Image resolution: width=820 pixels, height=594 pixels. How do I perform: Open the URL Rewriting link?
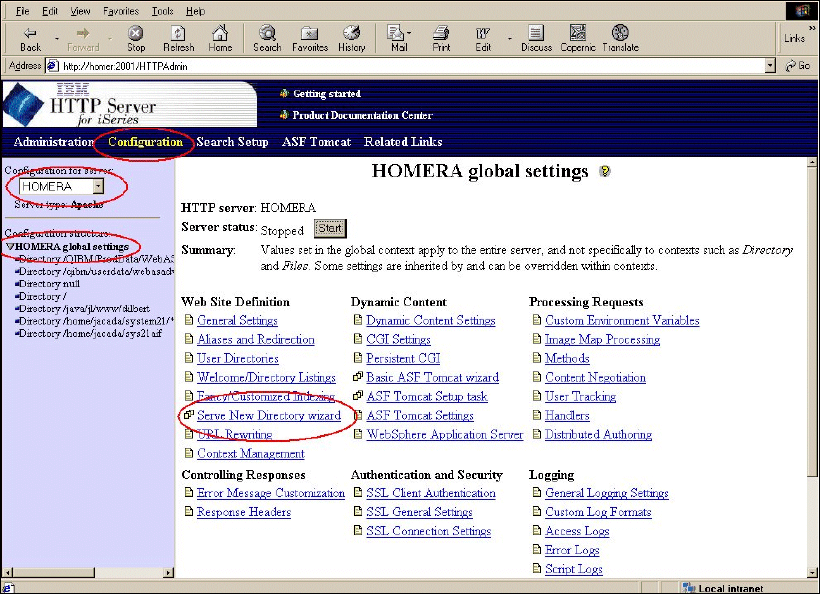[234, 434]
